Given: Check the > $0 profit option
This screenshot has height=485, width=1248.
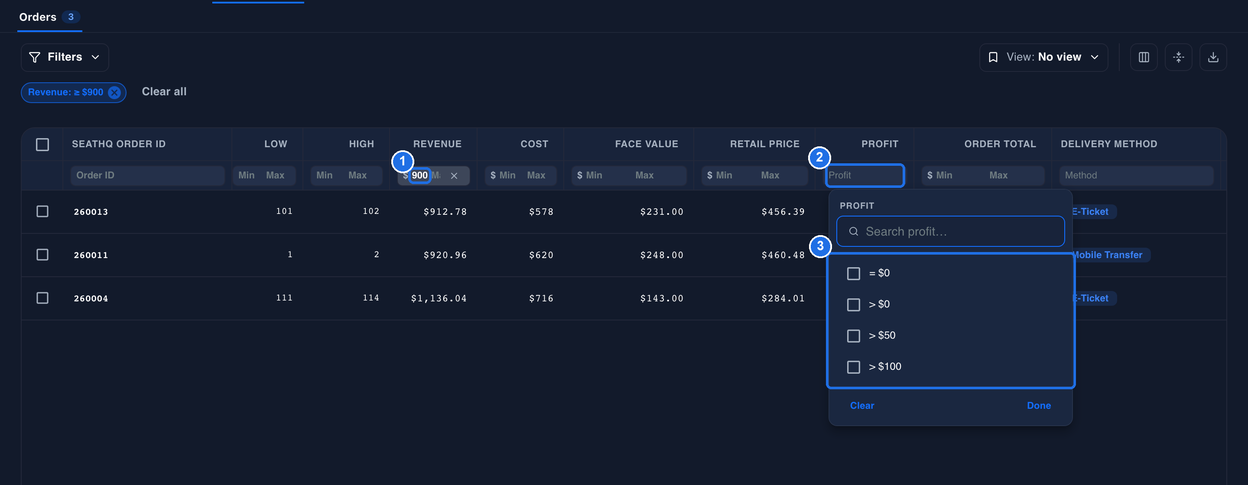Looking at the screenshot, I should coord(853,304).
